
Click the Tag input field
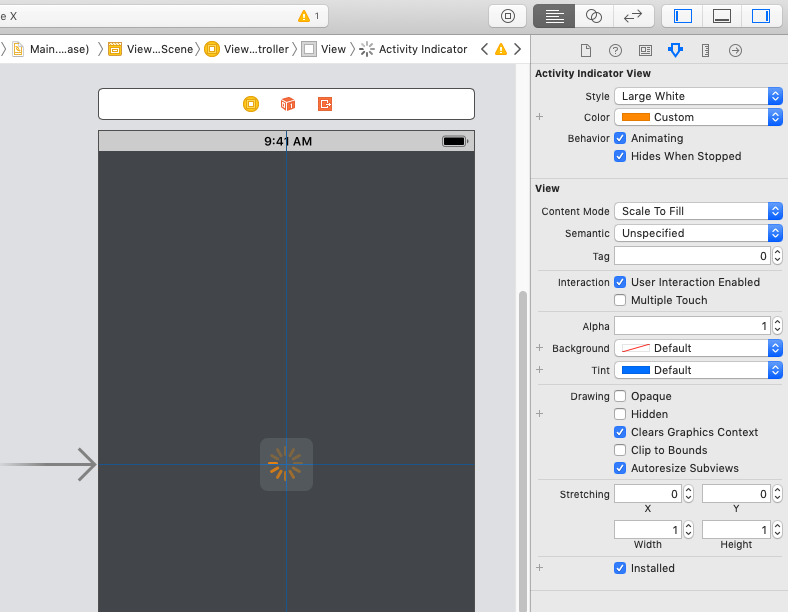click(690, 257)
